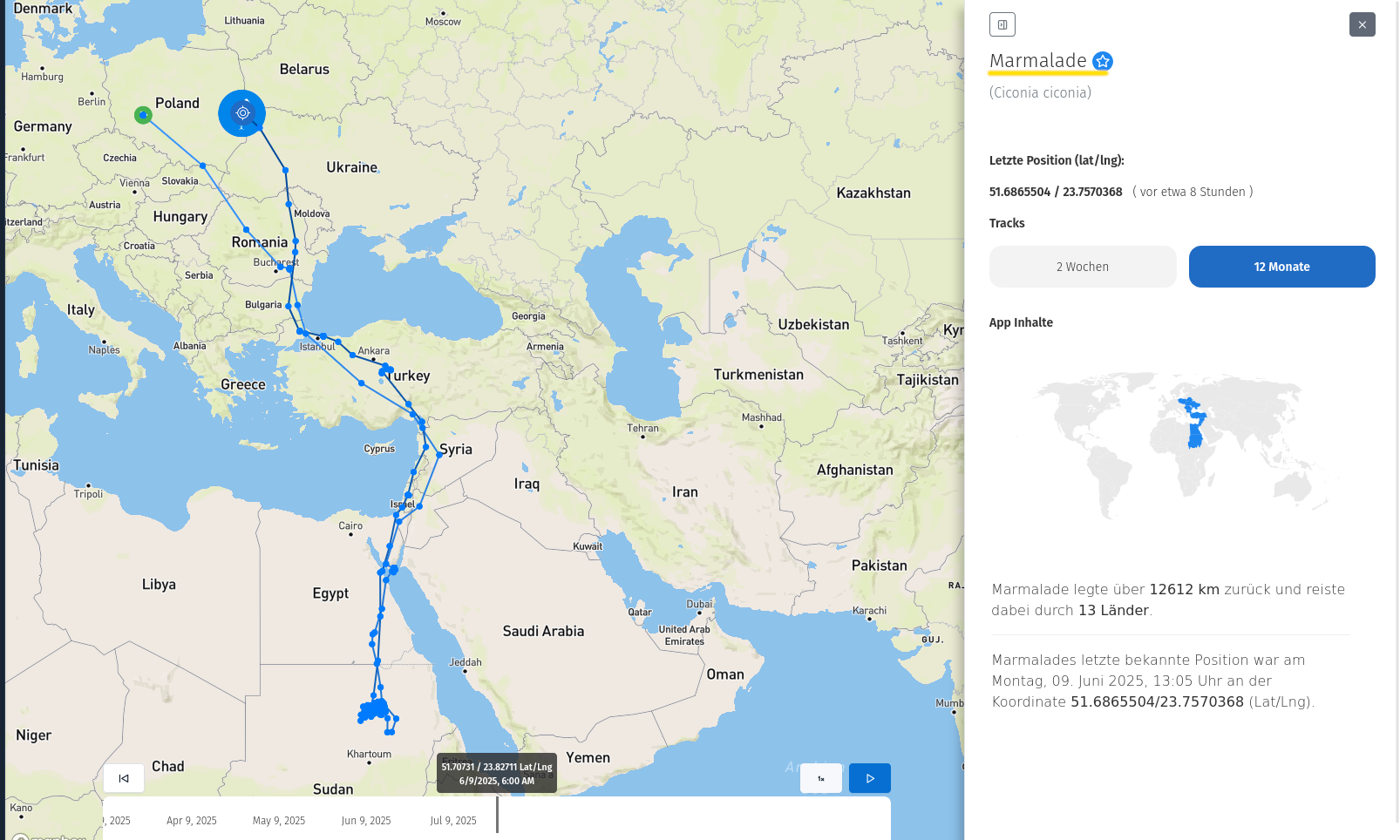
Task: Click the blue star favorite badge
Action: coord(1103,61)
